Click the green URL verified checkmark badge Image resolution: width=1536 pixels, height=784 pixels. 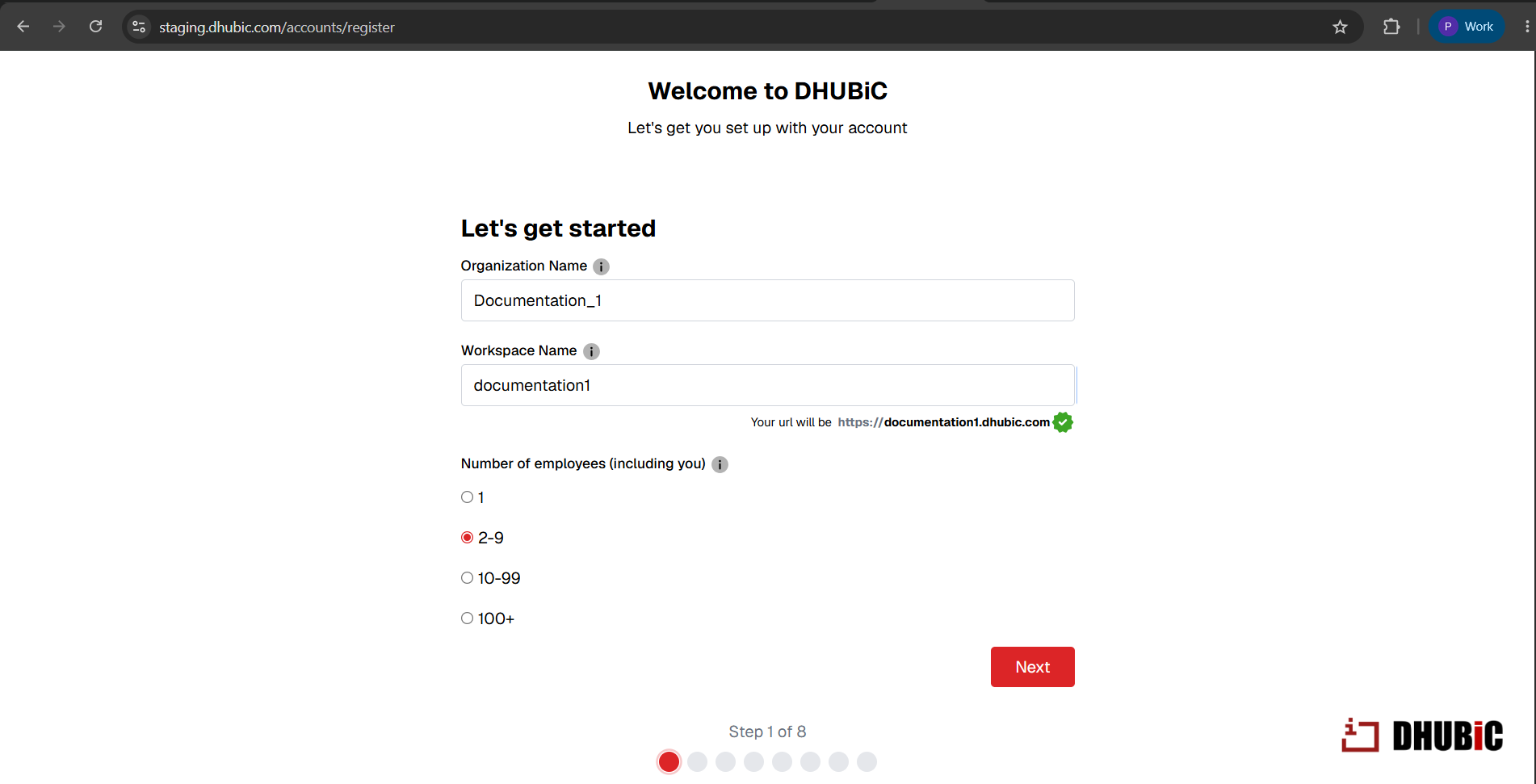click(x=1063, y=422)
